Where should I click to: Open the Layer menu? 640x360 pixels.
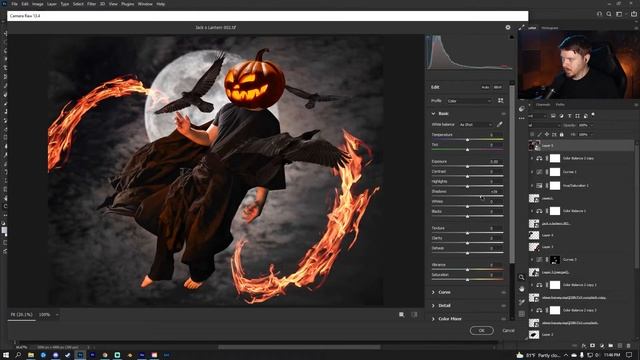coord(52,4)
